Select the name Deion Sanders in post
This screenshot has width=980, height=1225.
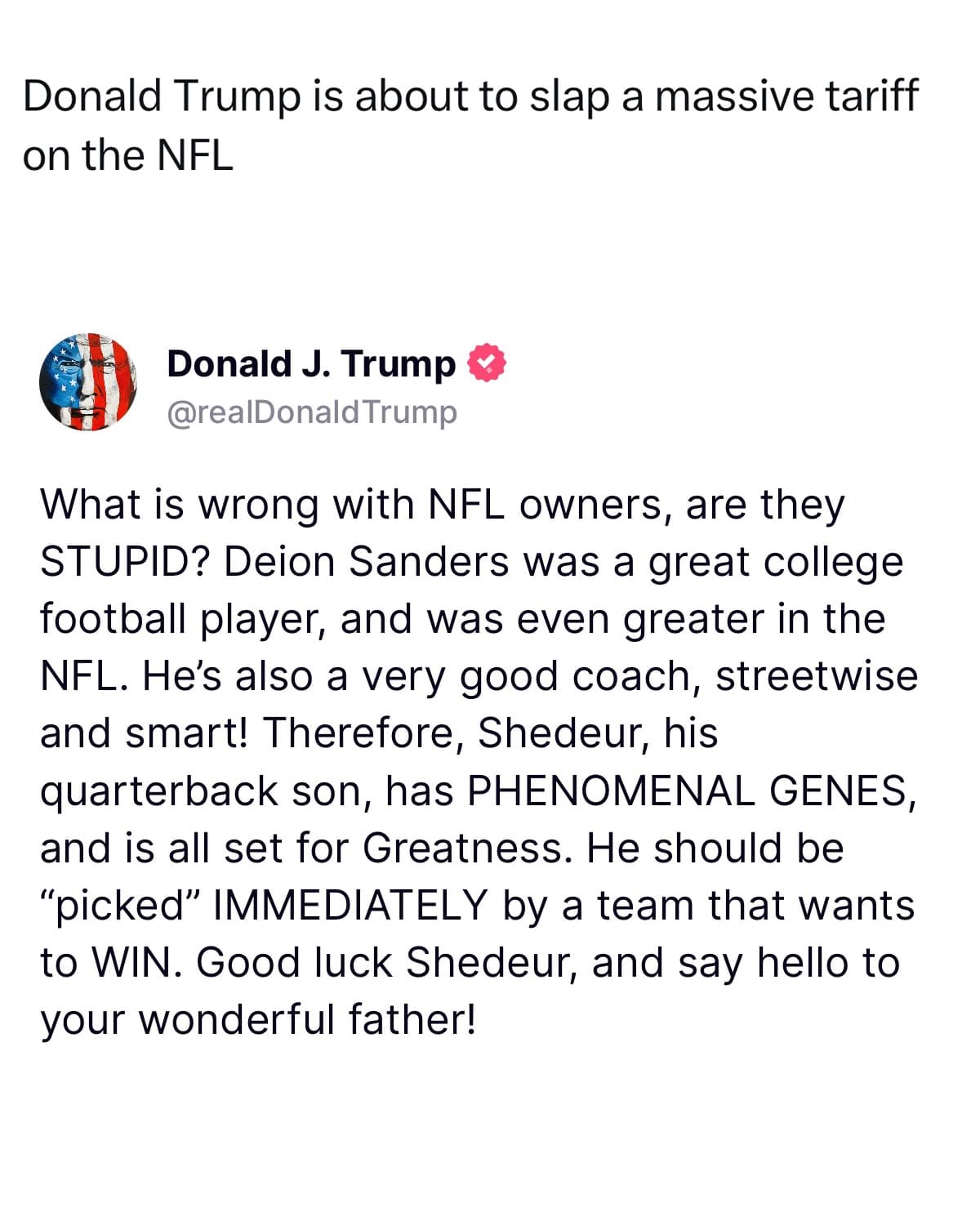click(x=367, y=562)
